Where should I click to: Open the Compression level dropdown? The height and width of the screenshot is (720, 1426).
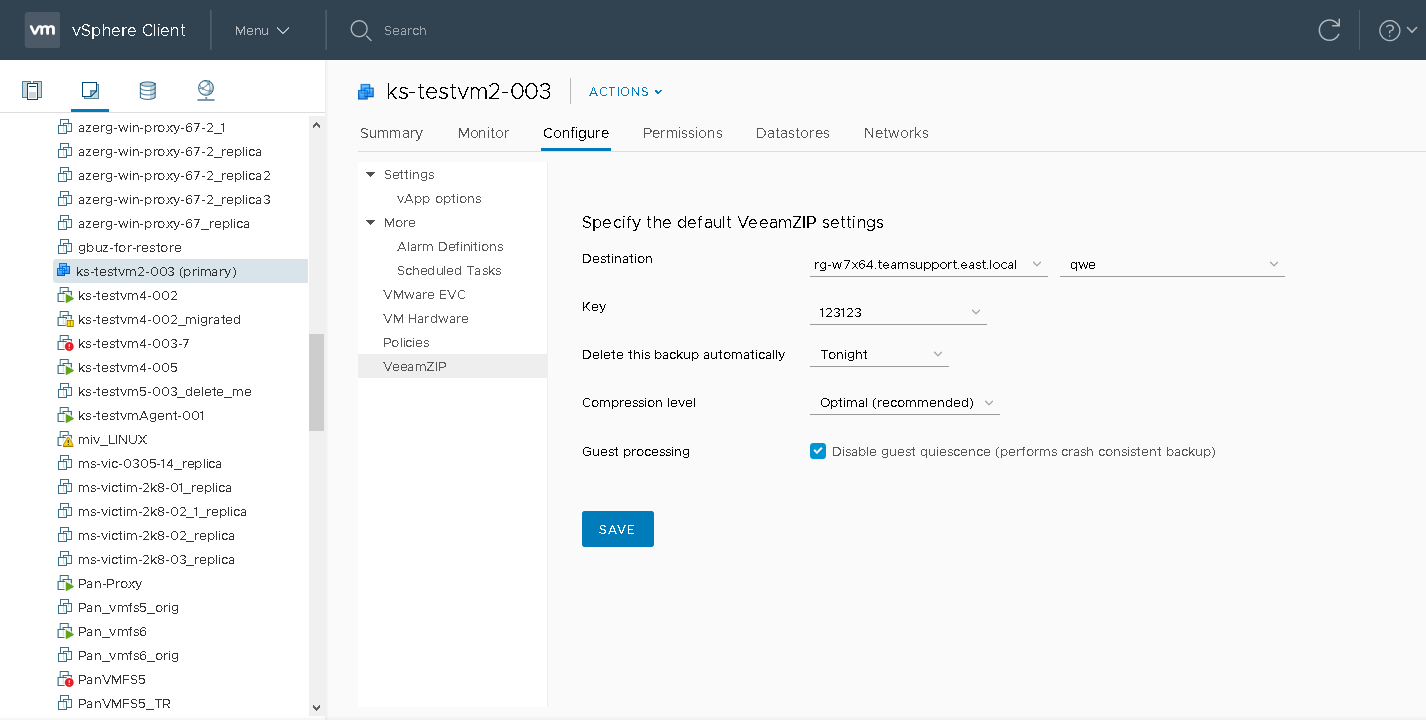(904, 403)
